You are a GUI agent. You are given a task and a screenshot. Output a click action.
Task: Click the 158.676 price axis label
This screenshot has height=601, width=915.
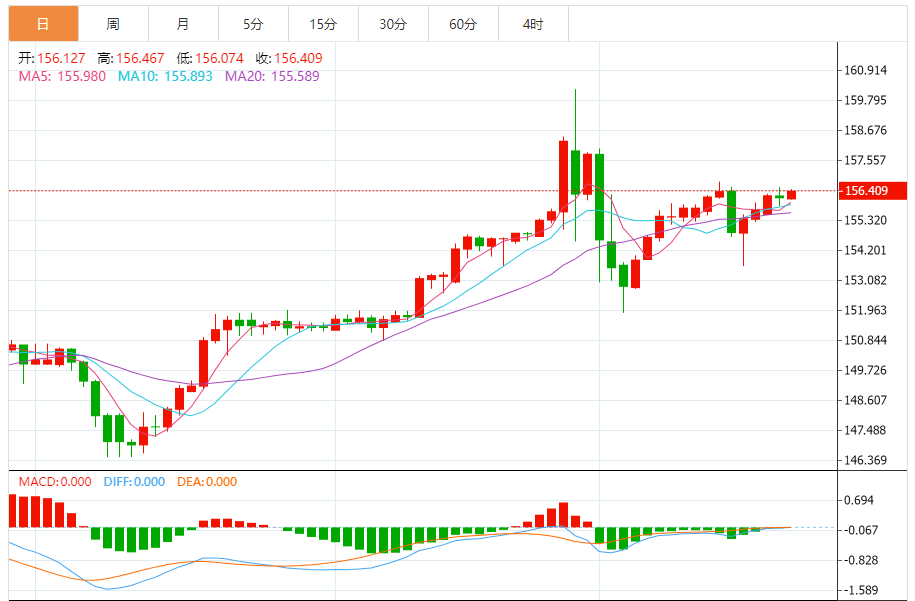[x=865, y=130]
